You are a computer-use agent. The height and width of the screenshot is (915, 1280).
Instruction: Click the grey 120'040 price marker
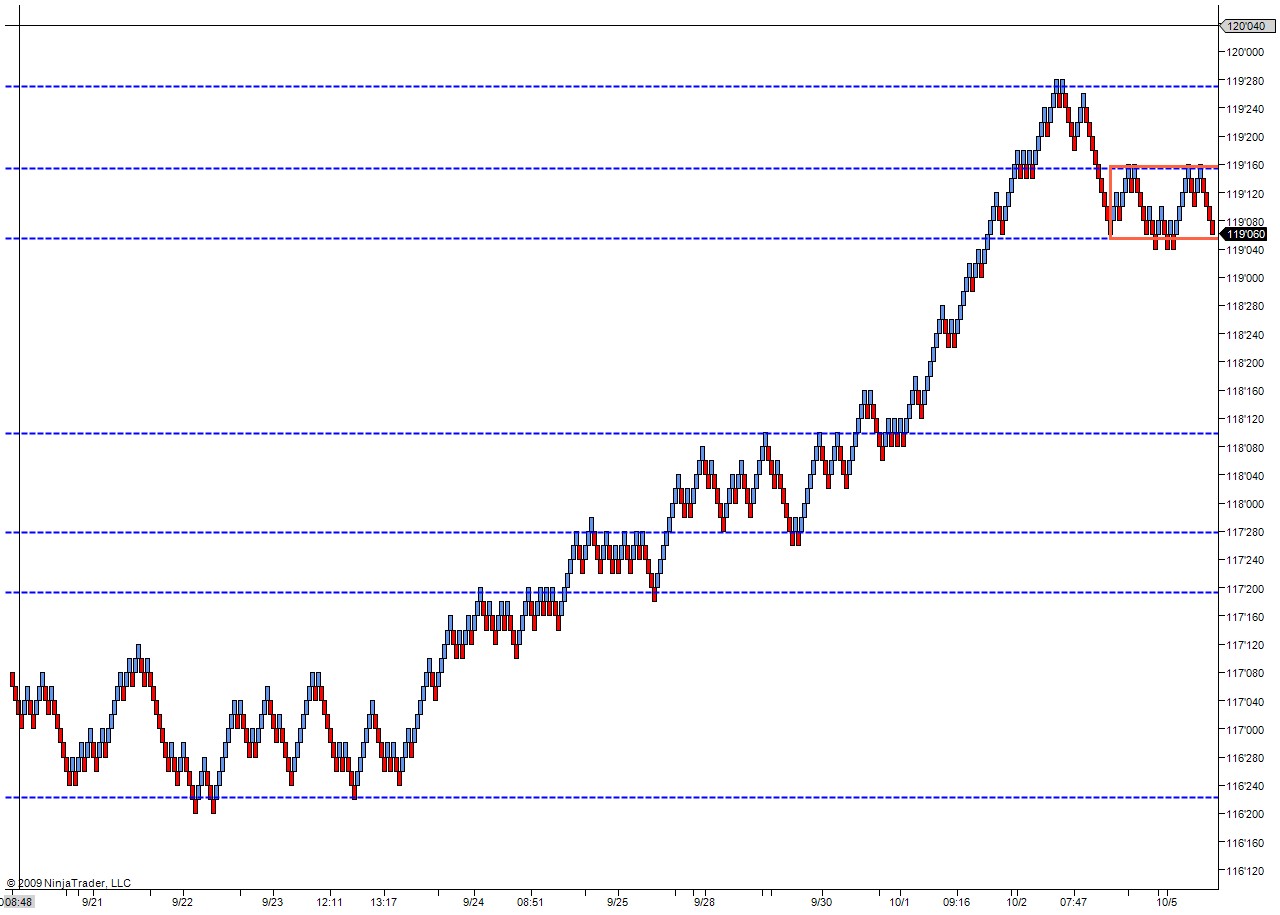(x=1247, y=27)
